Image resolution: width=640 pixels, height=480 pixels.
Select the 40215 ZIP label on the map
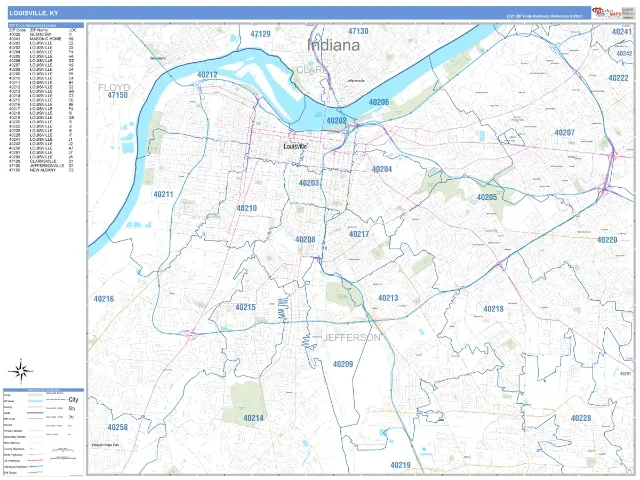tap(245, 307)
